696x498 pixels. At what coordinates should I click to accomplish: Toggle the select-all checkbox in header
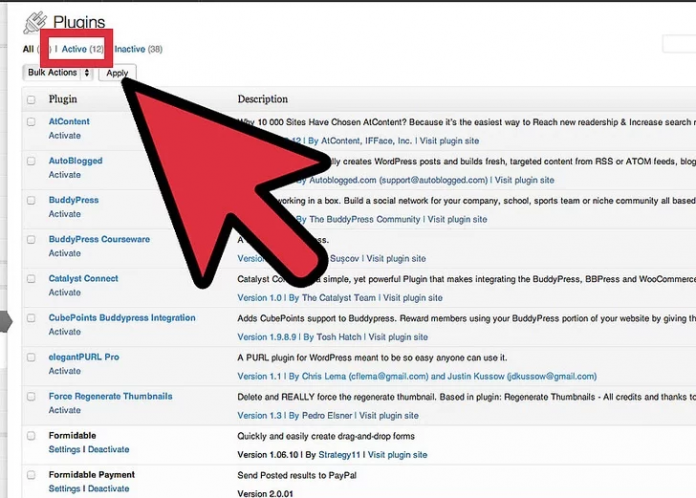click(31, 100)
